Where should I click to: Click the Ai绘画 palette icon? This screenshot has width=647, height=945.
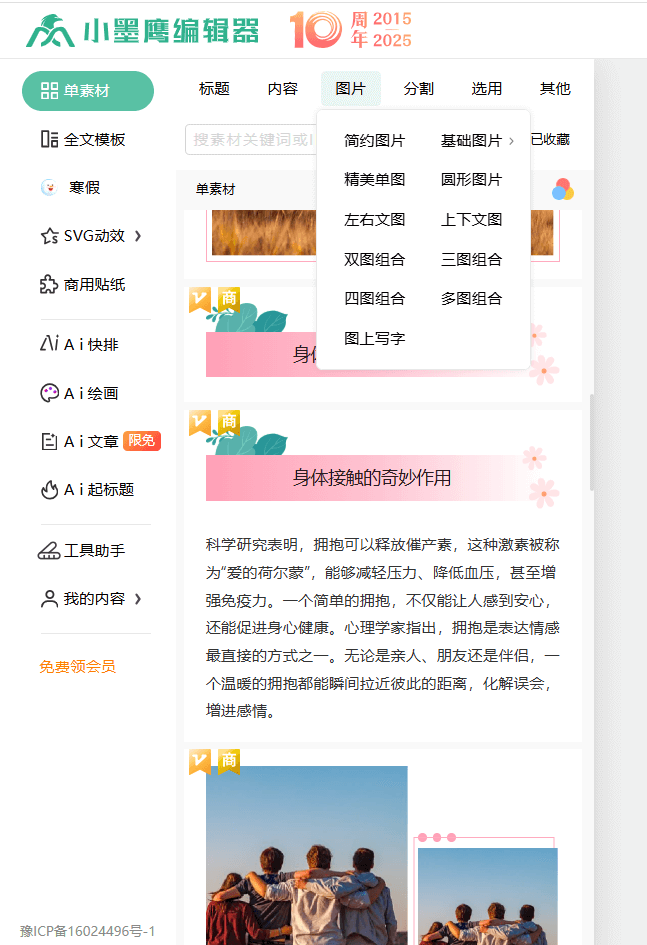[x=49, y=393]
